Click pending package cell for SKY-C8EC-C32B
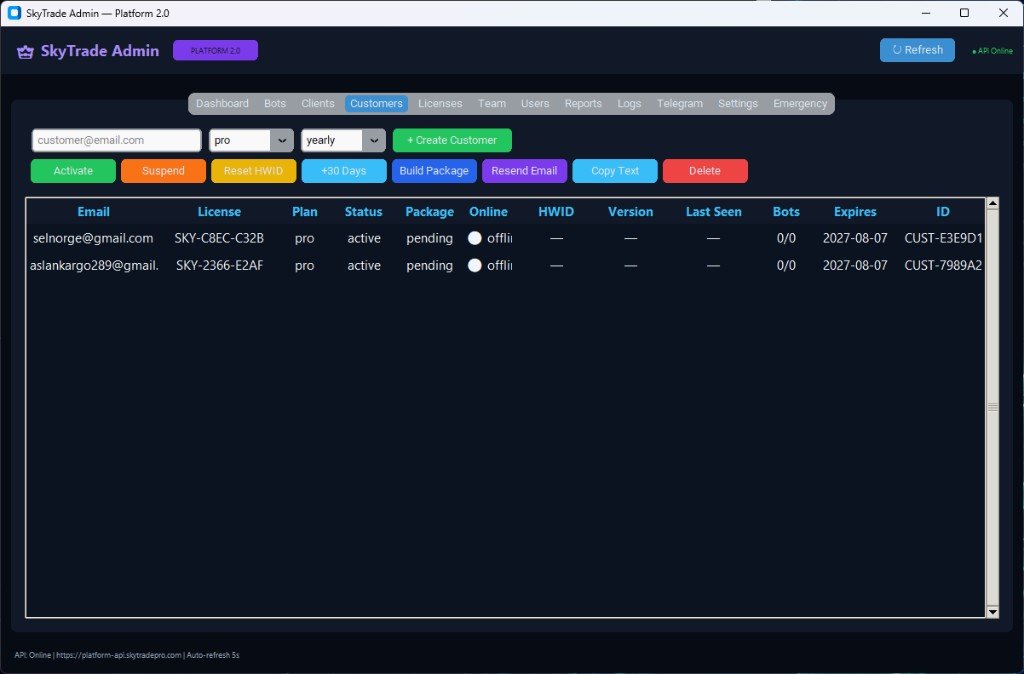1024x674 pixels. [x=429, y=238]
